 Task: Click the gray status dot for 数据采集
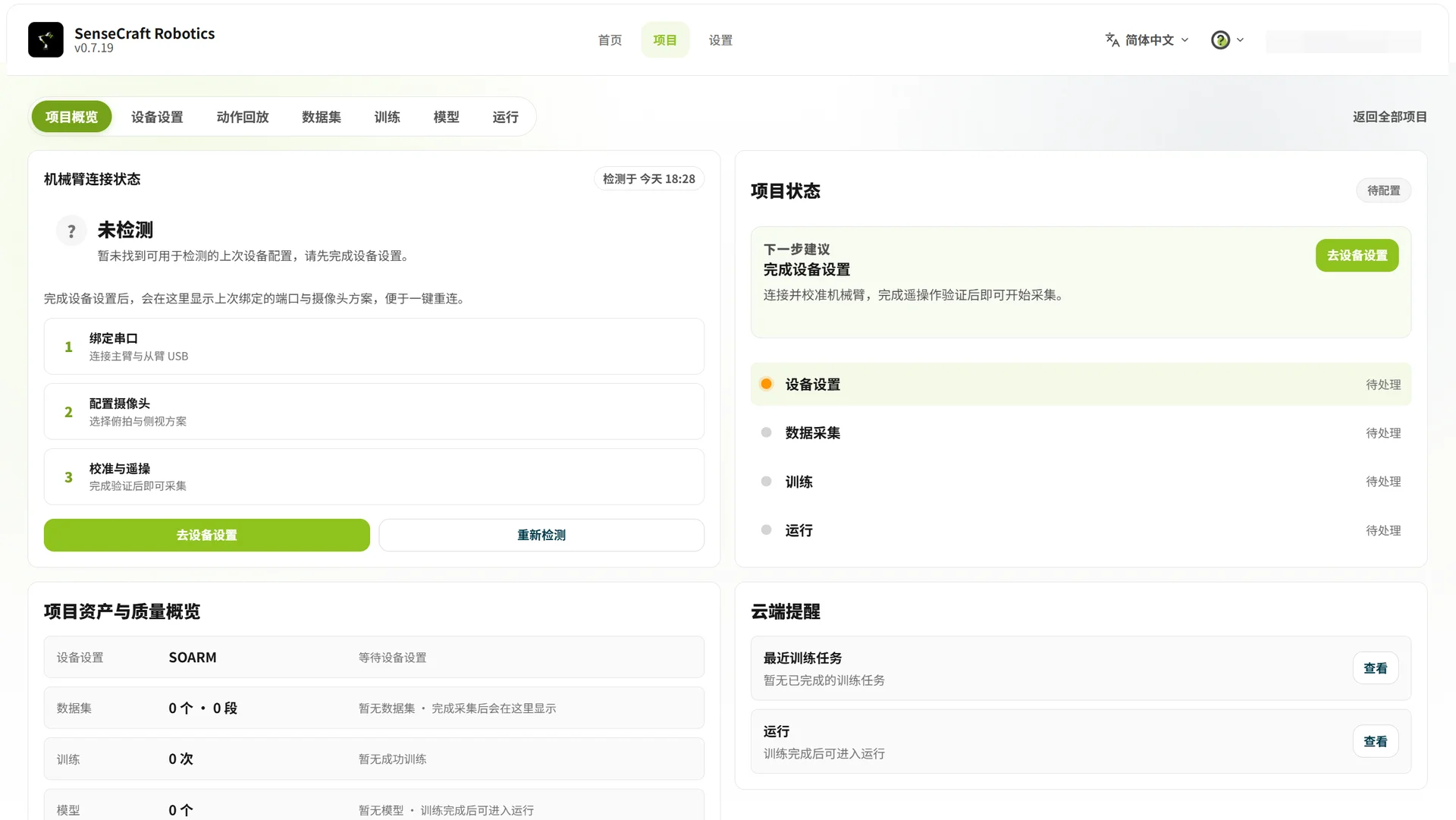tap(766, 432)
